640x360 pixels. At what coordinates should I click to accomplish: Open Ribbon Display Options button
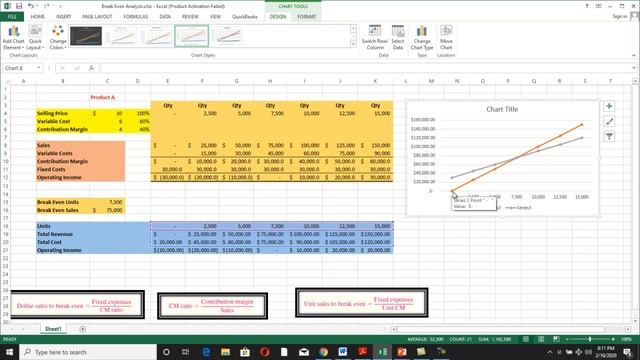598,6
